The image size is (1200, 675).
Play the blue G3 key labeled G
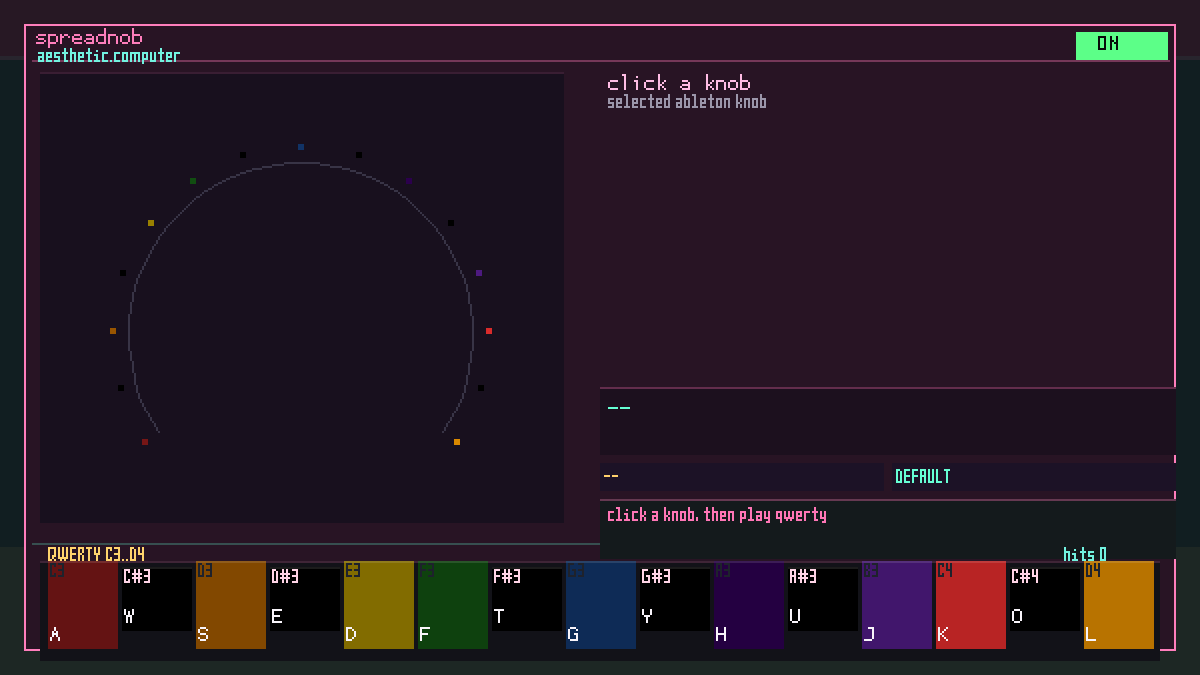[x=601, y=605]
